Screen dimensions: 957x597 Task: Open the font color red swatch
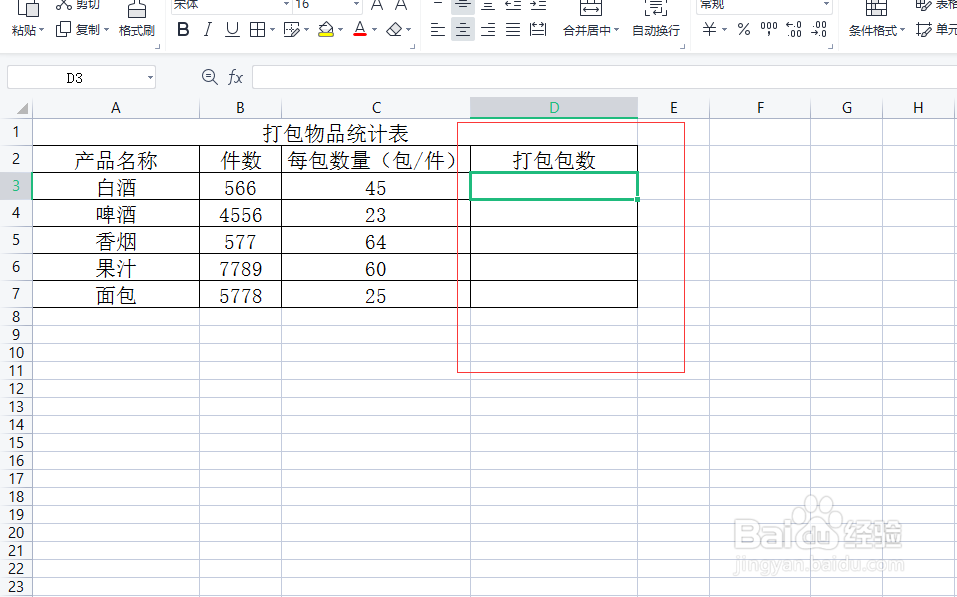tap(359, 30)
